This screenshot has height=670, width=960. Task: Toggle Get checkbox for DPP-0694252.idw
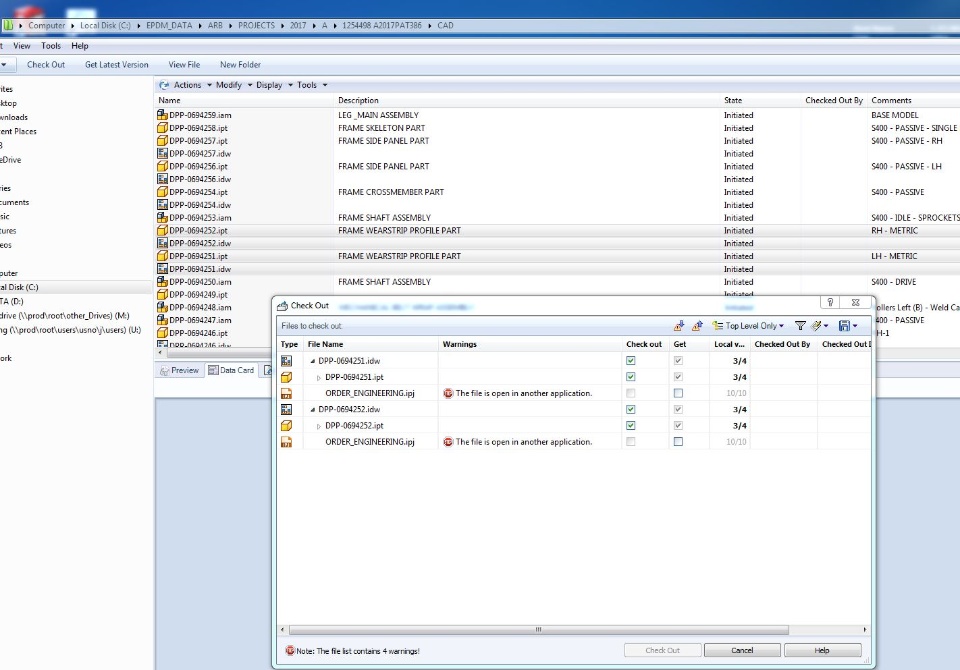click(678, 409)
